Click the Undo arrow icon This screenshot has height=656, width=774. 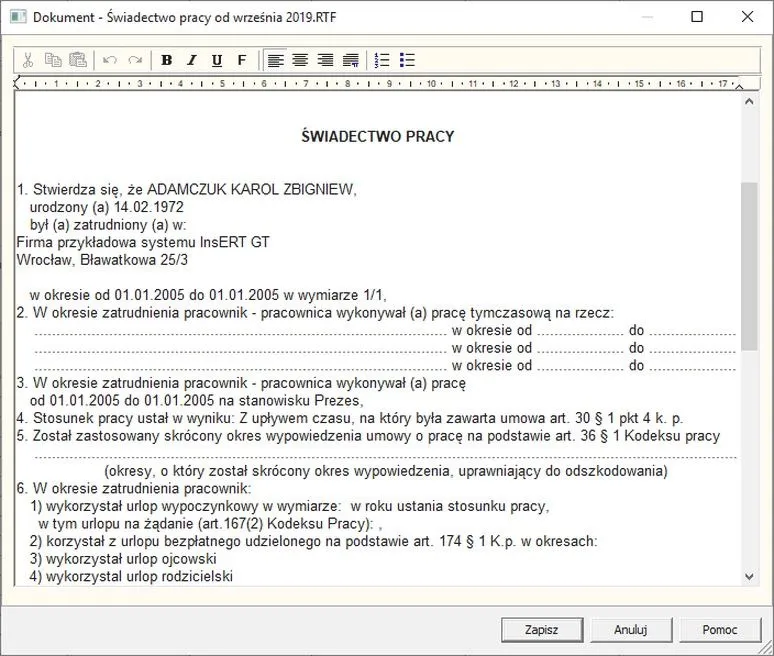tap(110, 60)
